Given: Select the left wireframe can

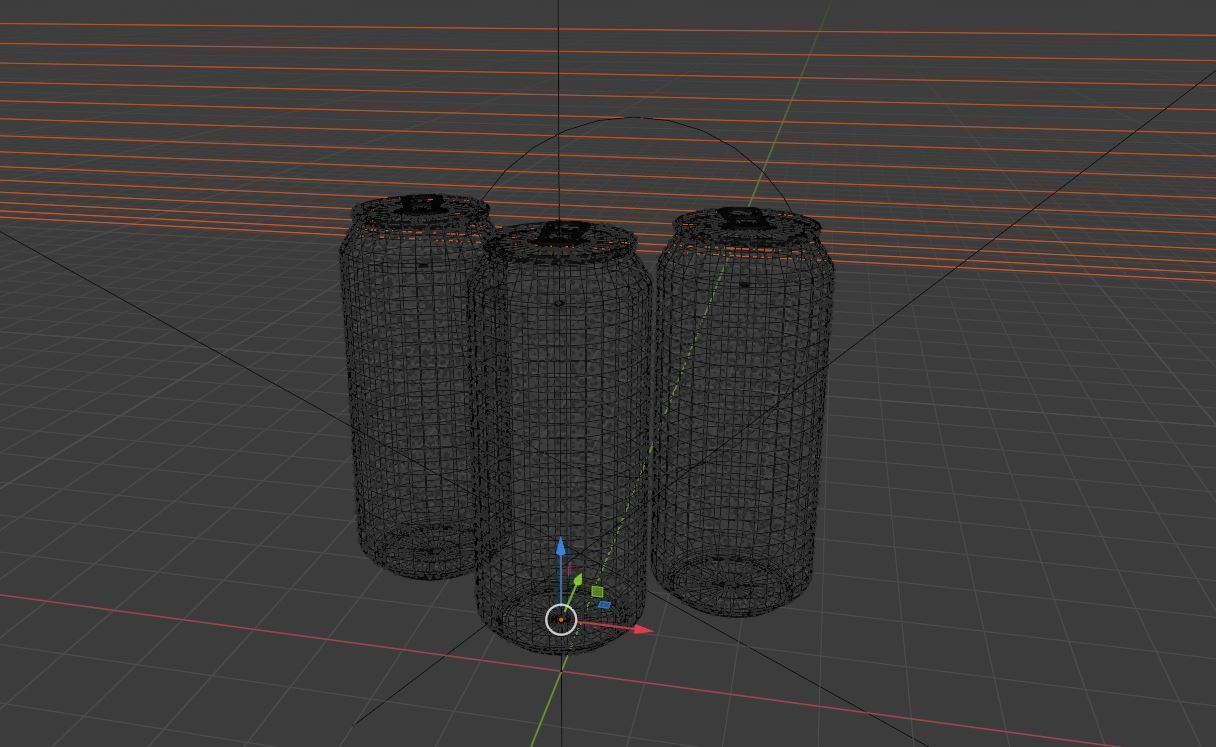Looking at the screenshot, I should click(x=417, y=387).
